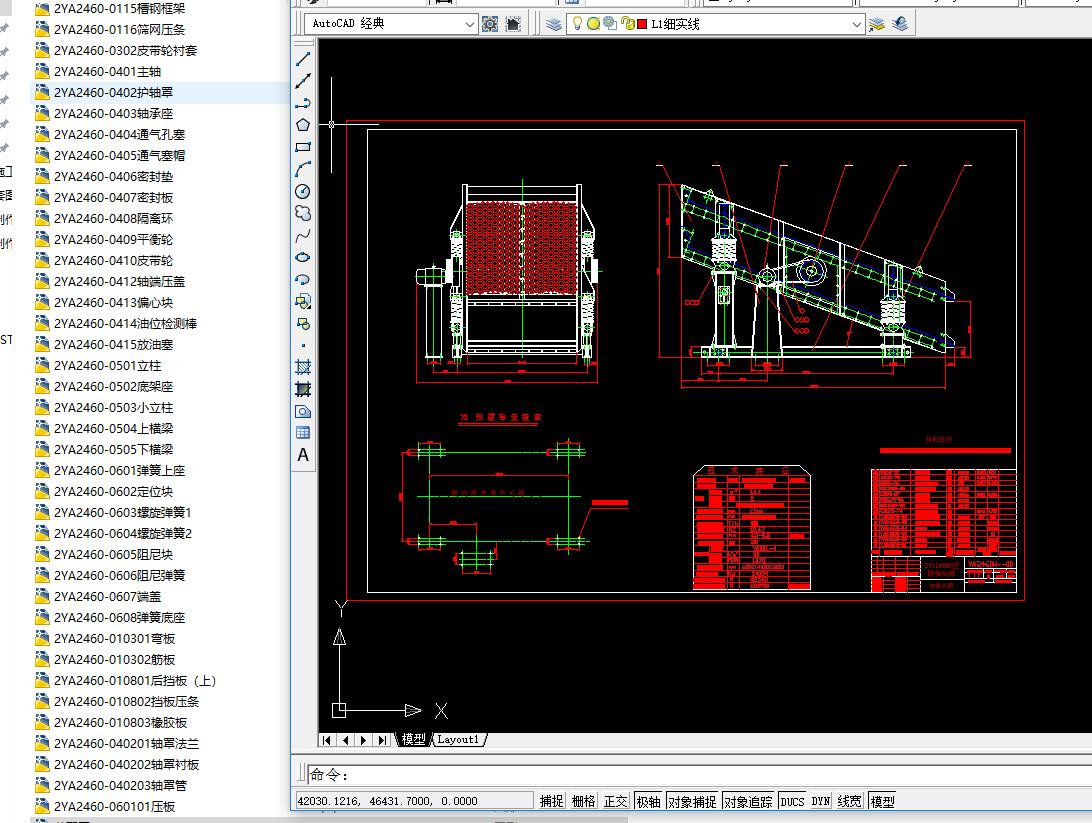
Task: Select the Polygon tool
Action: [303, 125]
